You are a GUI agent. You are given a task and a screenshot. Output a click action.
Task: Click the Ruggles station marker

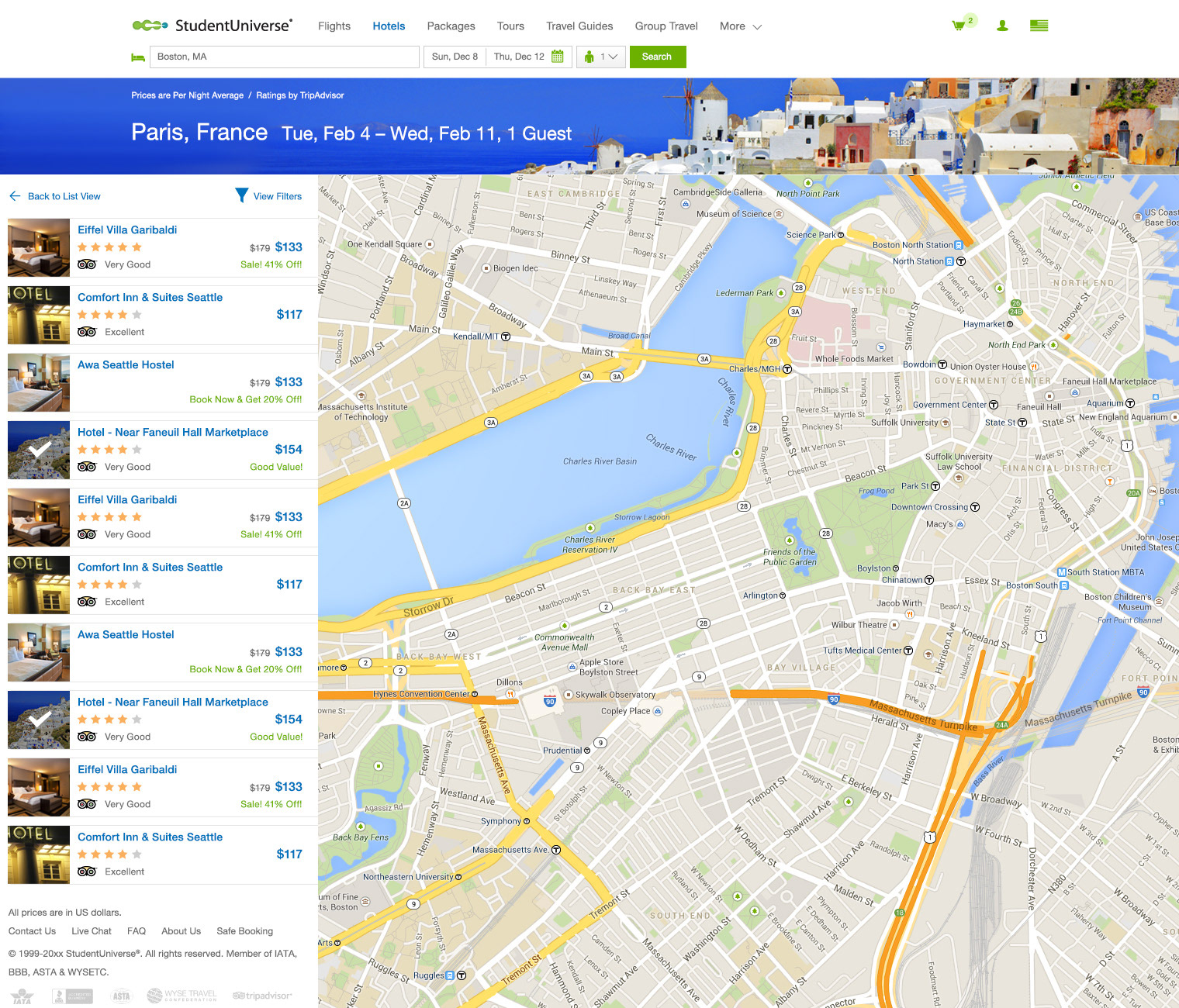click(461, 975)
